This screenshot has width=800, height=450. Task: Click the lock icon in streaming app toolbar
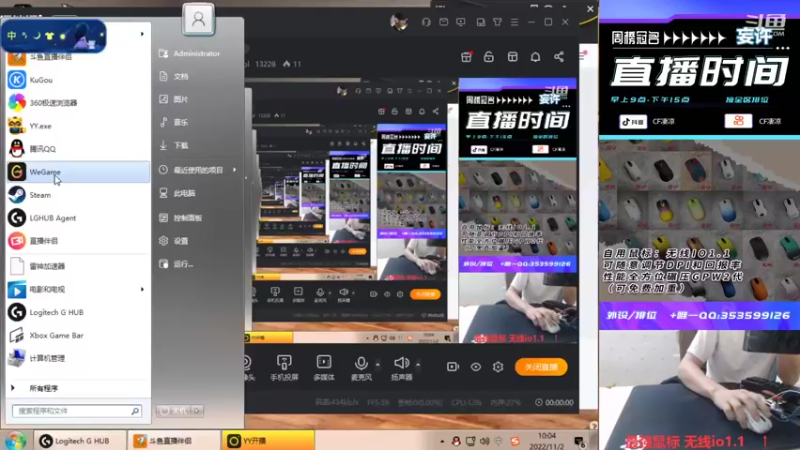click(x=489, y=57)
